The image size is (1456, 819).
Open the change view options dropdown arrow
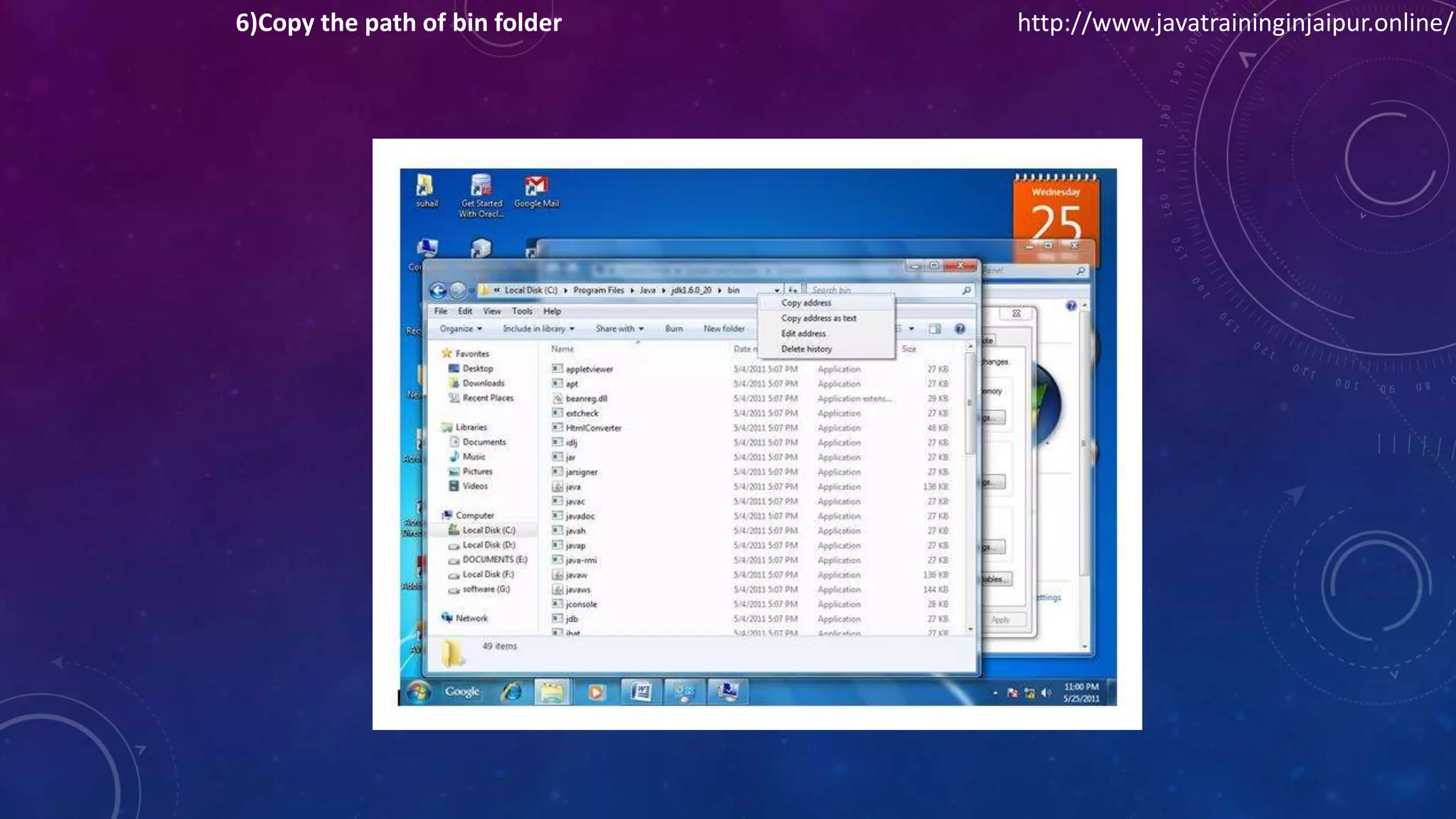pyautogui.click(x=911, y=328)
